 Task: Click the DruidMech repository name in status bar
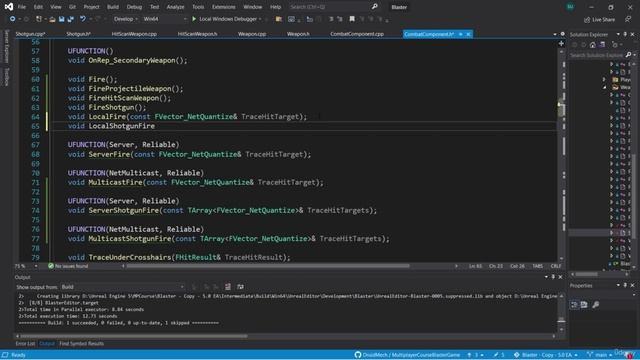(411, 355)
